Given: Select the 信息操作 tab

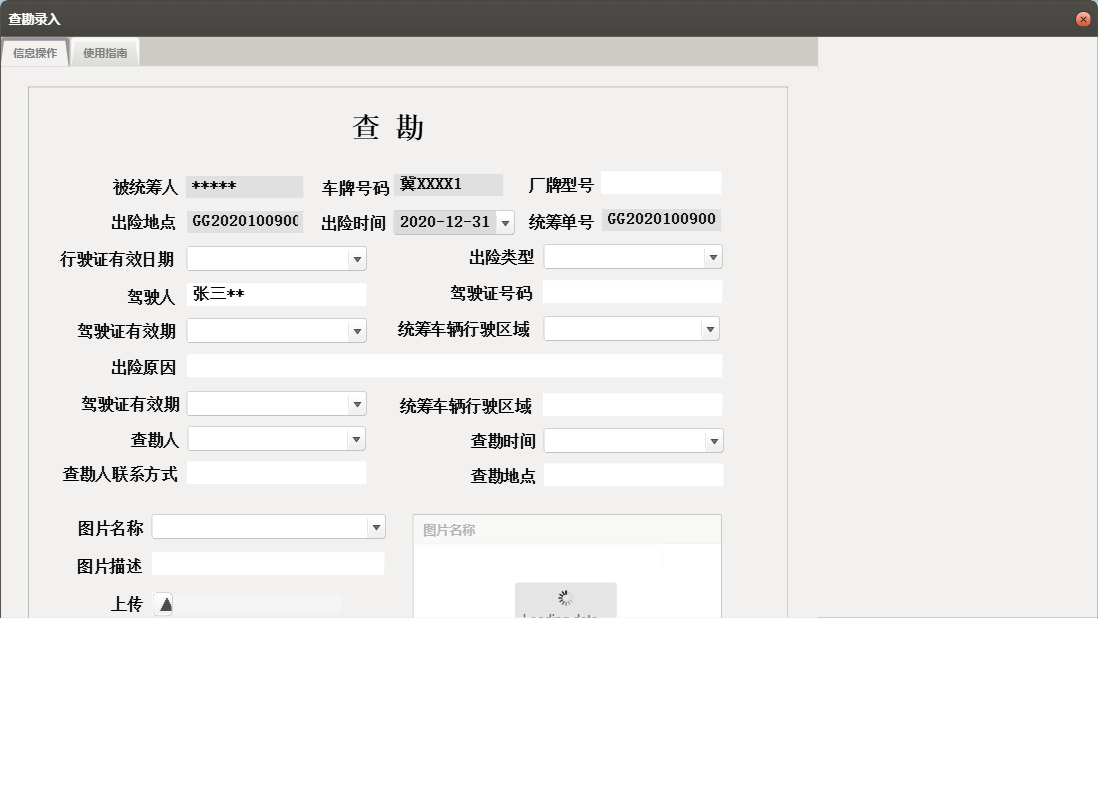Looking at the screenshot, I should 34,51.
